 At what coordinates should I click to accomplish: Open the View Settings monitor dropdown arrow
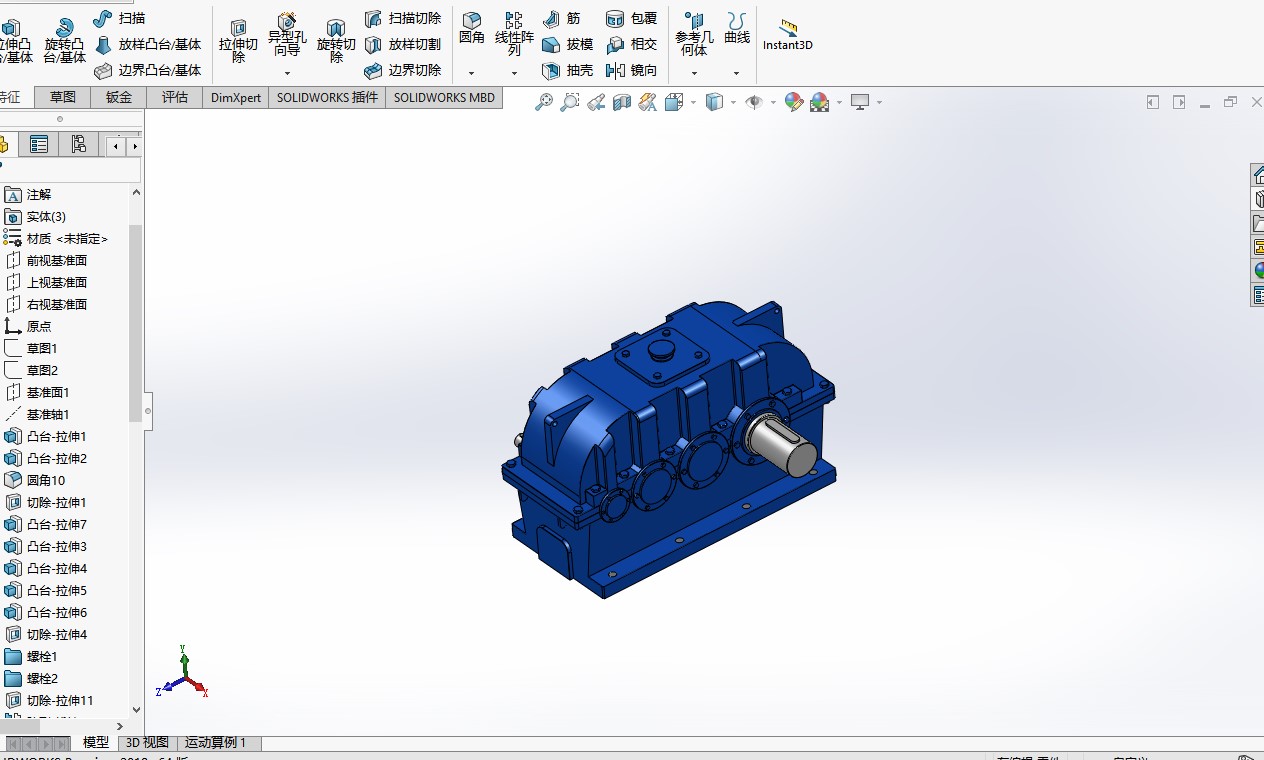[879, 102]
